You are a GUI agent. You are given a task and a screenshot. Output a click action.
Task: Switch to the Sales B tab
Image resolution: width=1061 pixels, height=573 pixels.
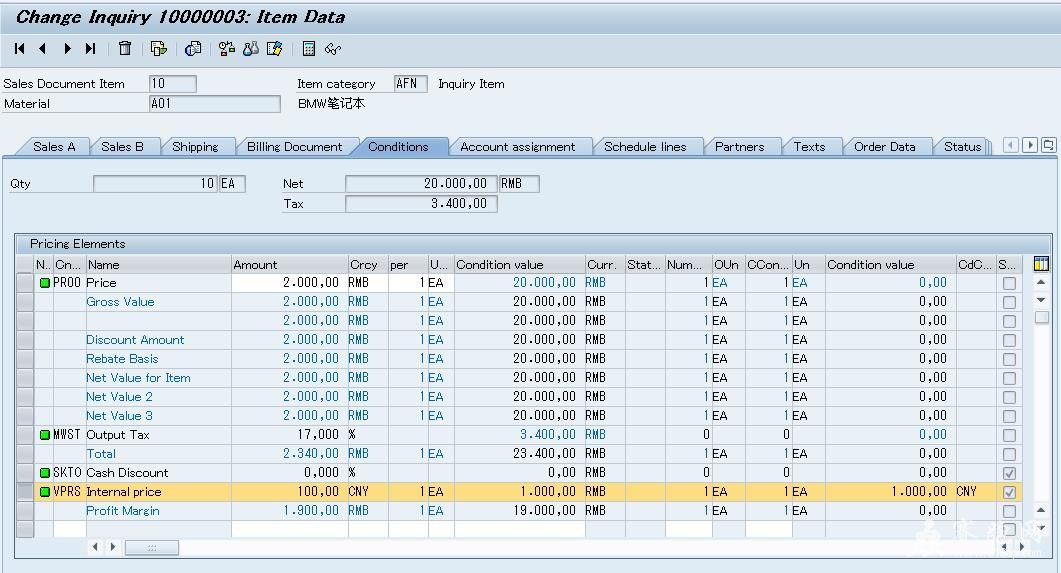[x=122, y=147]
